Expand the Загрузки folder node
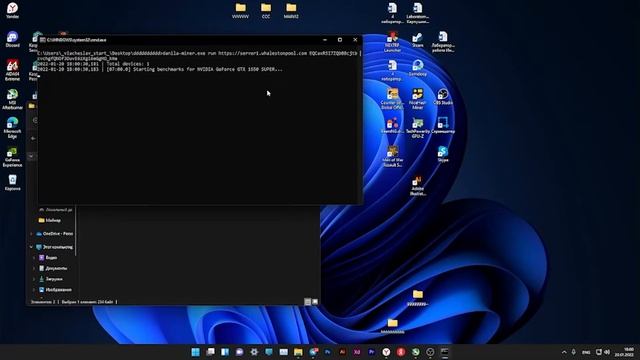This screenshot has height=360, width=640. [34, 279]
